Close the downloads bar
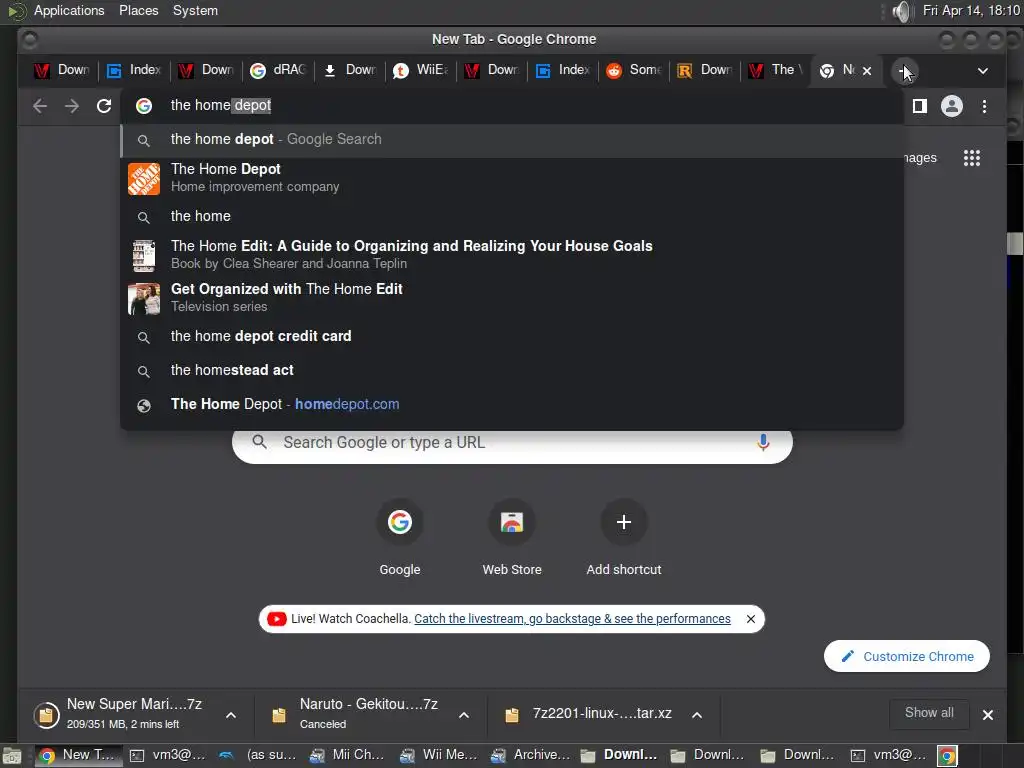Screen dimensions: 1024x768 [x=988, y=715]
